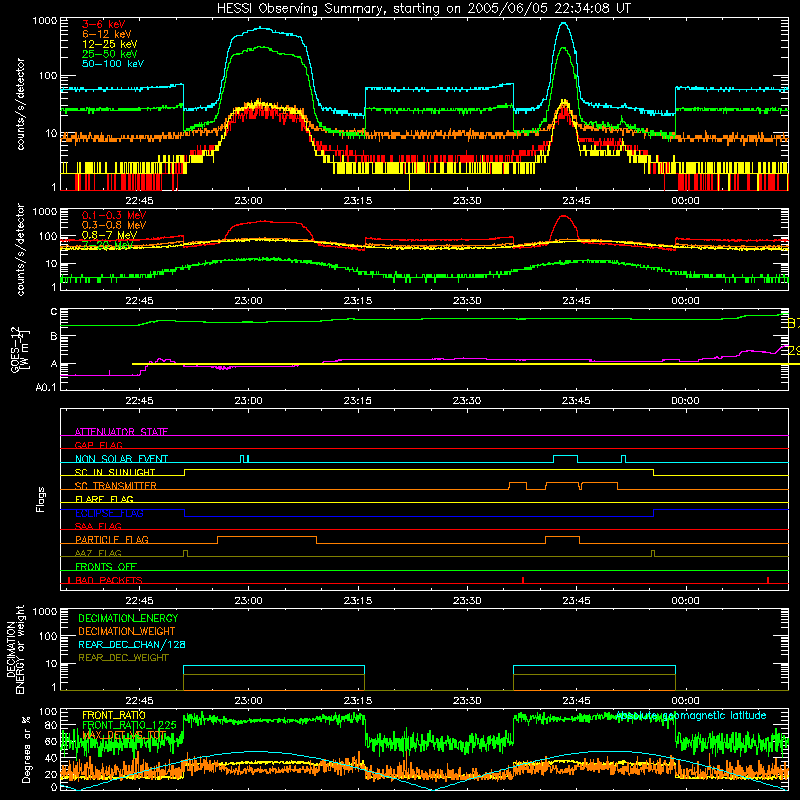Click the green '7-20 MeV' legend label
The height and width of the screenshot is (800, 800).
pyautogui.click(x=108, y=245)
